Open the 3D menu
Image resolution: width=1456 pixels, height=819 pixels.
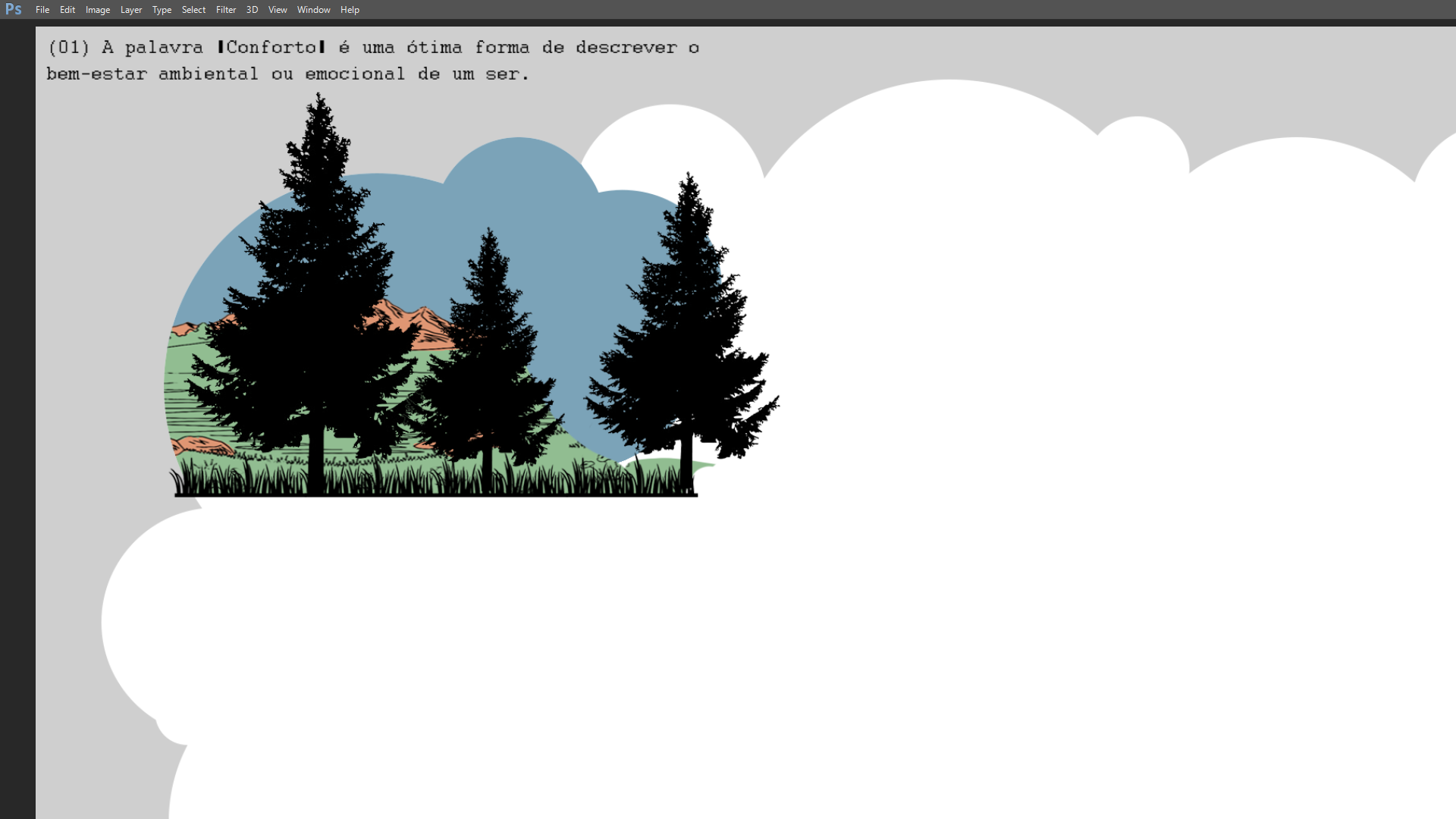point(252,10)
